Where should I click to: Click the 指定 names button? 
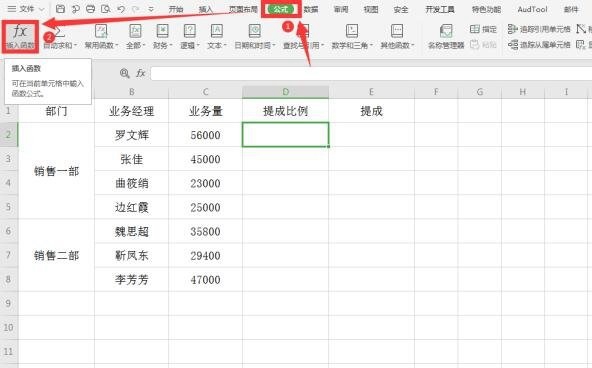tap(483, 29)
